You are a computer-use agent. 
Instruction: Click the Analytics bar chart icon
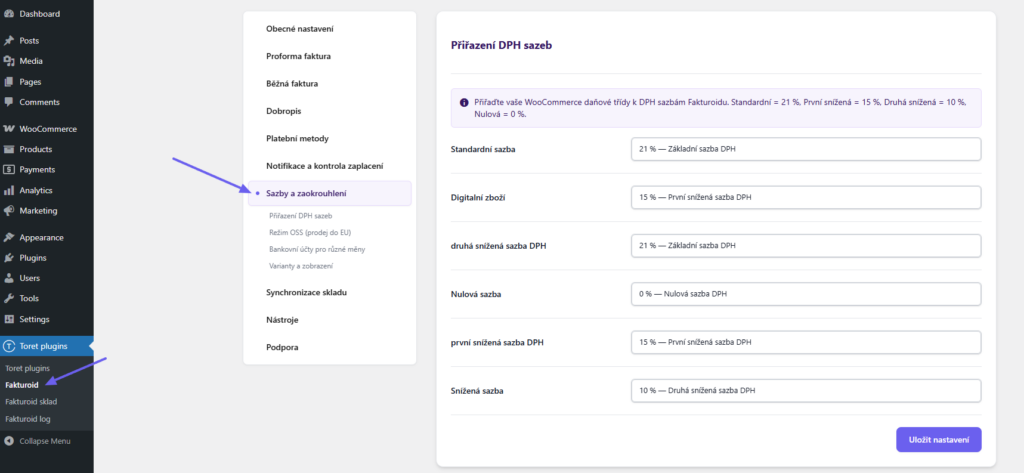click(9, 190)
